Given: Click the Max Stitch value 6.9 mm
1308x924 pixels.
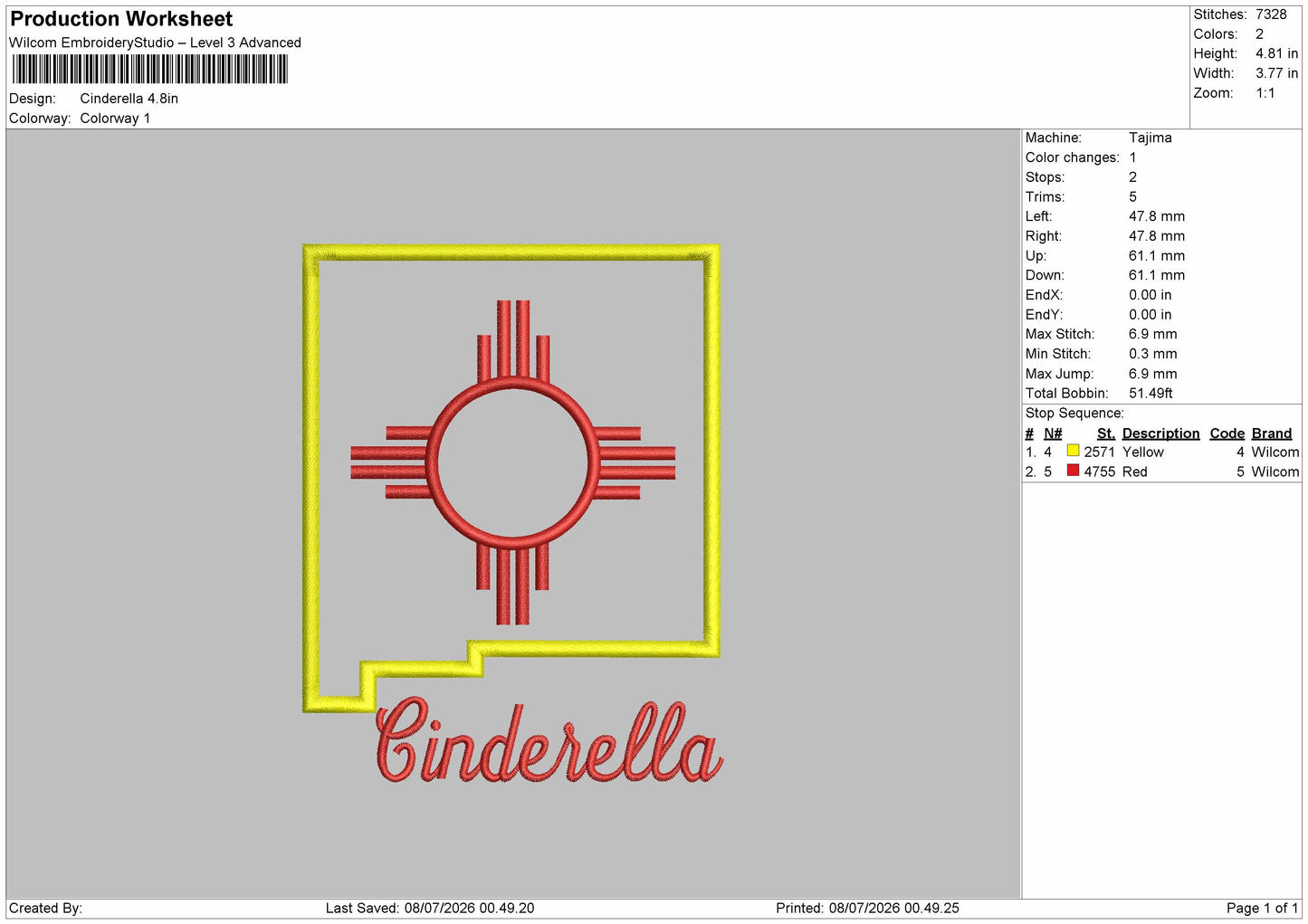Looking at the screenshot, I should (1153, 334).
